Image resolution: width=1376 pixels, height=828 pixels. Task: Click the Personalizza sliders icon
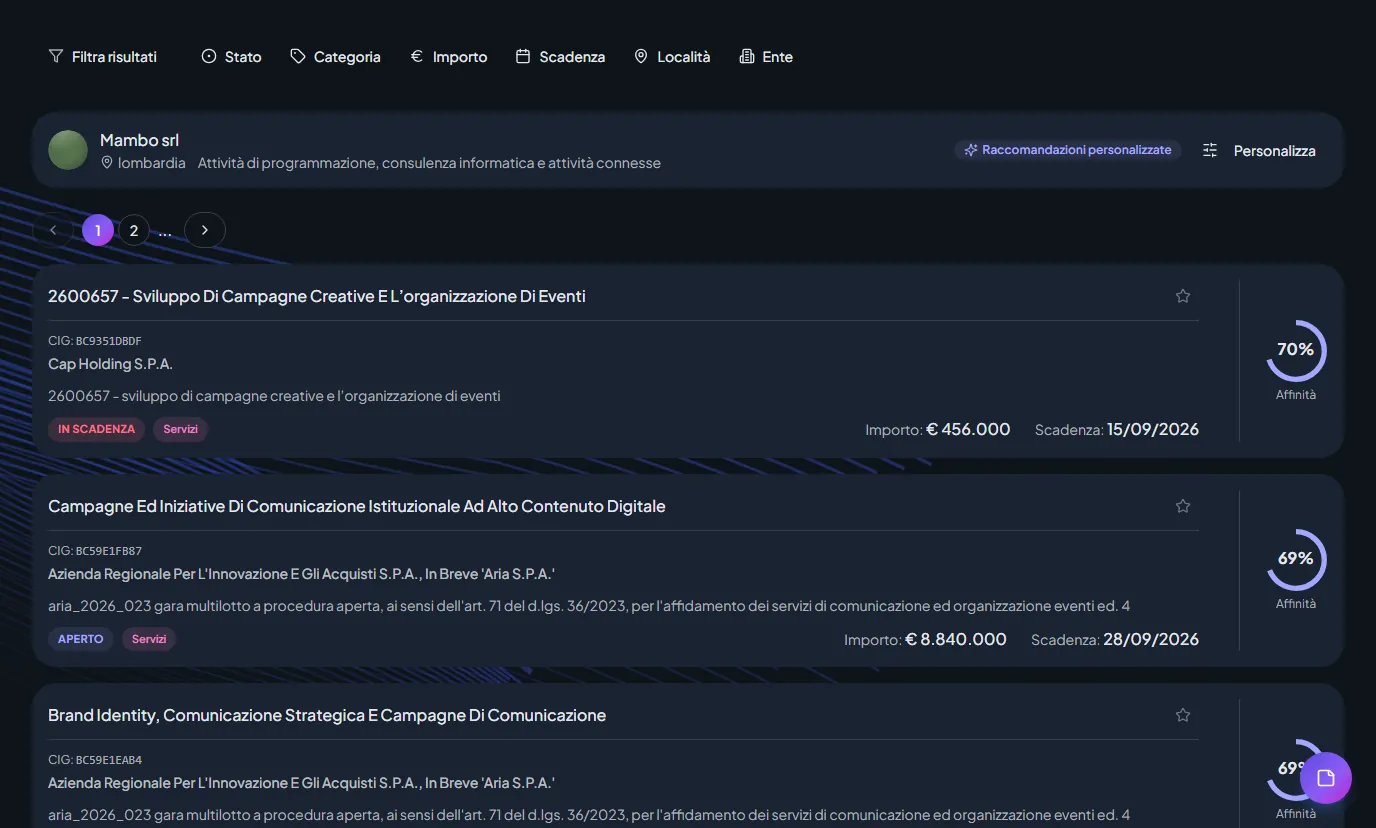click(1210, 150)
